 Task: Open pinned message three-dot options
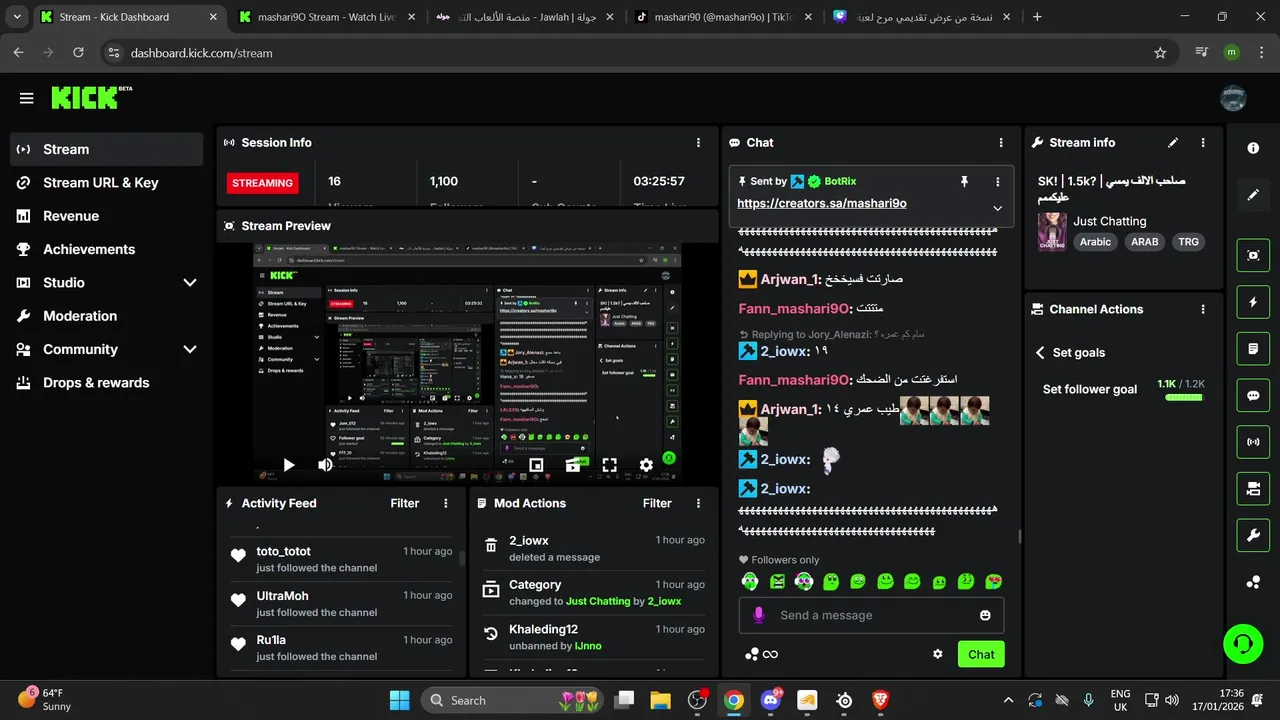tap(997, 182)
